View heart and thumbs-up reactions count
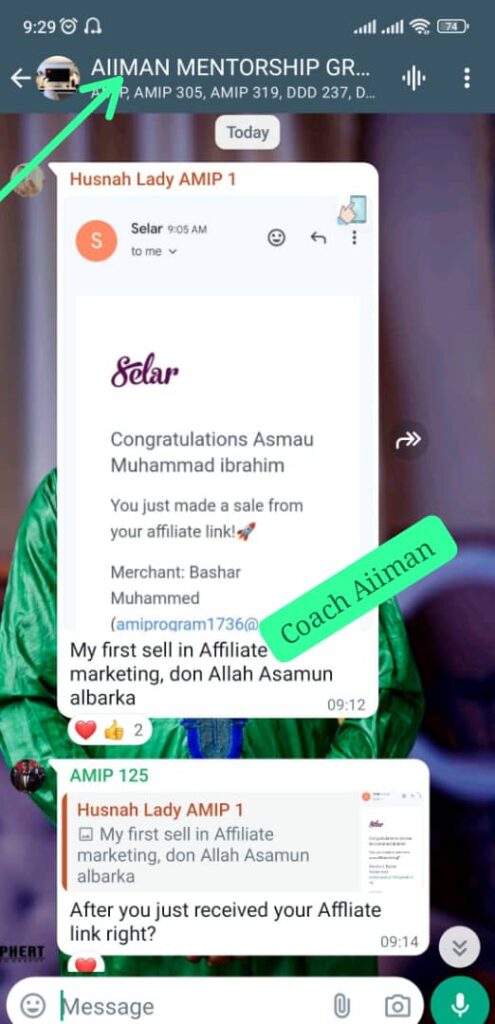This screenshot has height=1024, width=495. [x=109, y=730]
